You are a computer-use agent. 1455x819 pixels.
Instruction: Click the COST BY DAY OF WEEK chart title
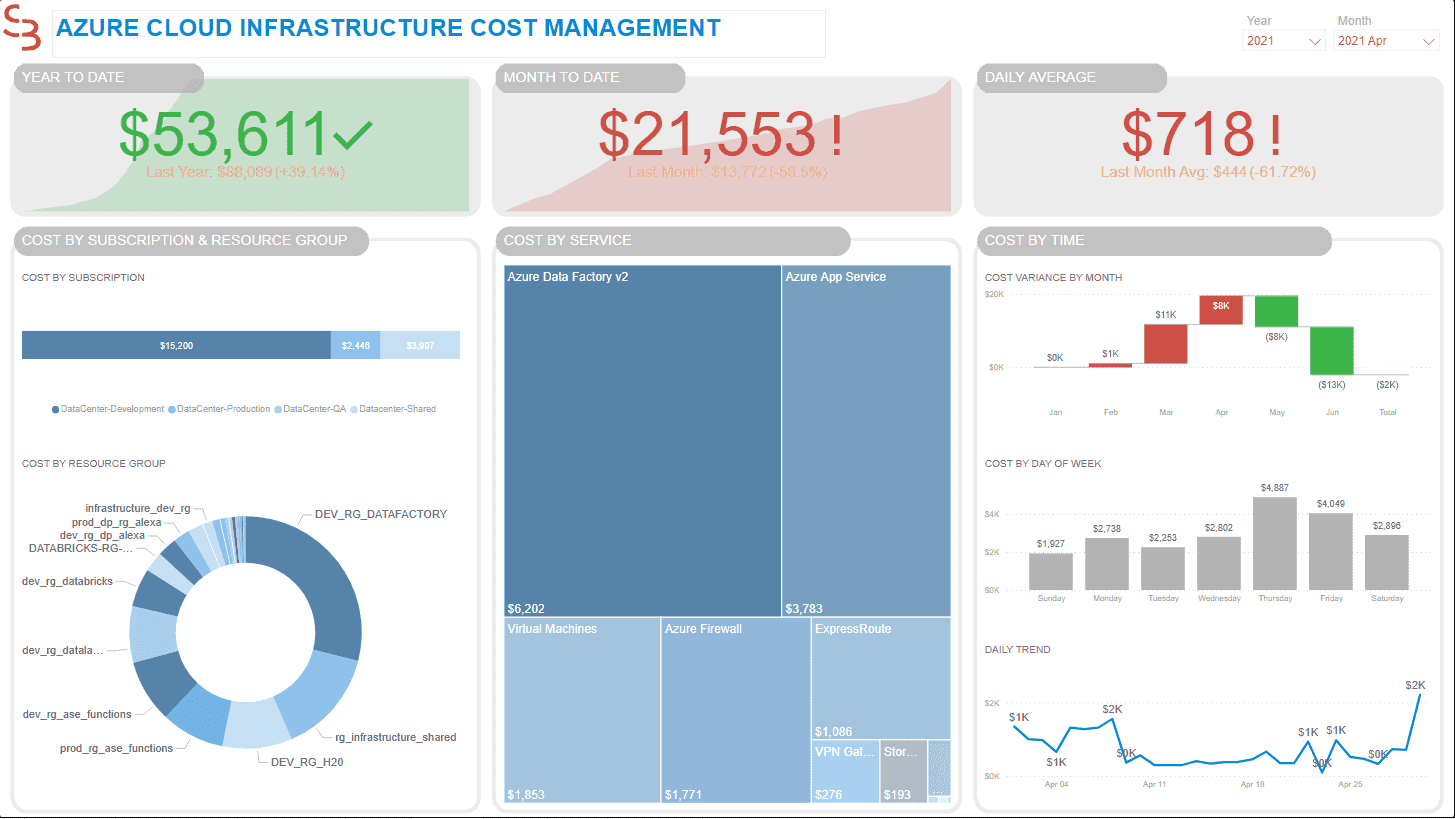(x=1043, y=464)
